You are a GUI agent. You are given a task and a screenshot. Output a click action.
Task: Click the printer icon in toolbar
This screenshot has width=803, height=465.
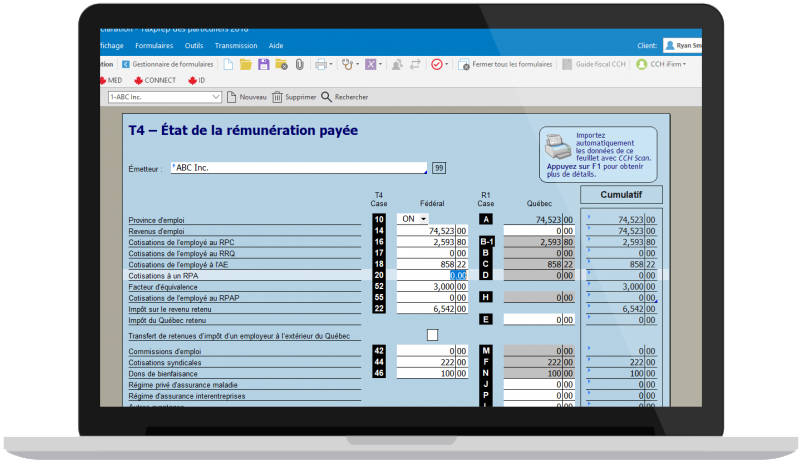(321, 64)
